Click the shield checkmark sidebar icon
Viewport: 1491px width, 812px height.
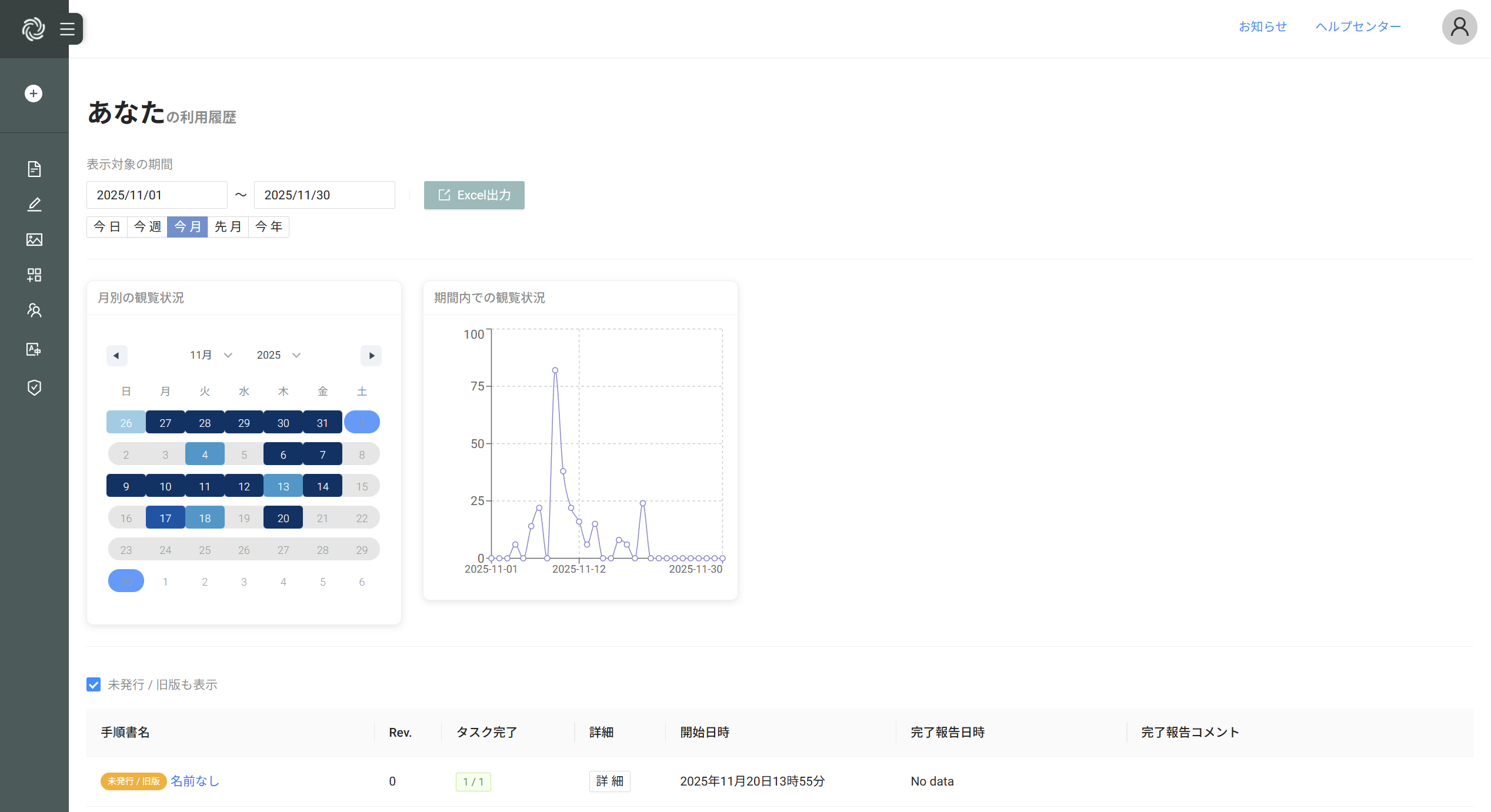34,387
